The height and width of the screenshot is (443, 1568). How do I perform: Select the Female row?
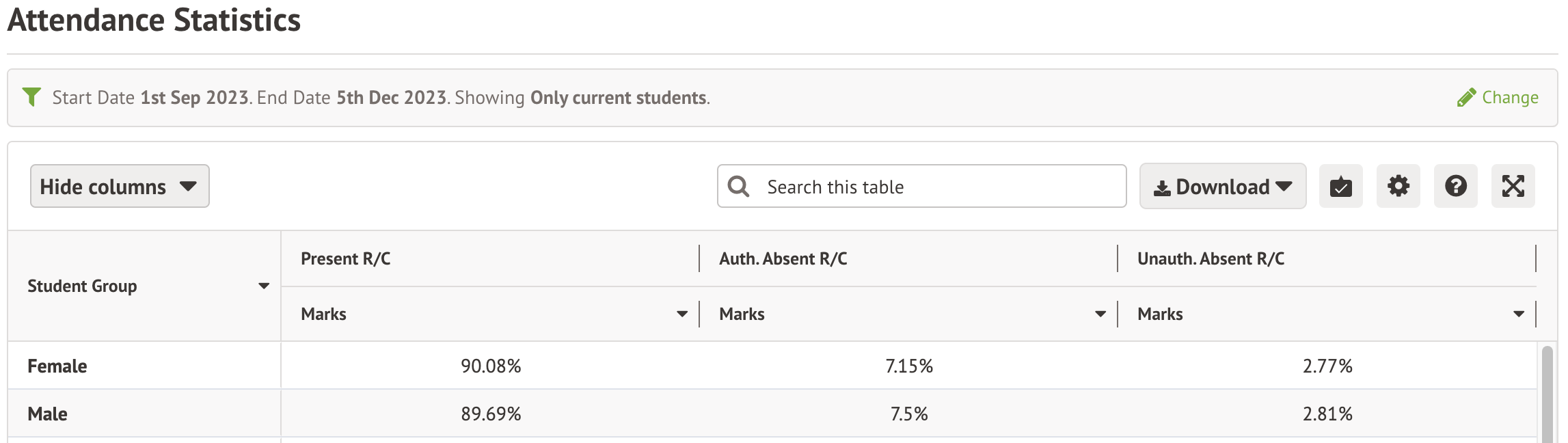coord(57,366)
